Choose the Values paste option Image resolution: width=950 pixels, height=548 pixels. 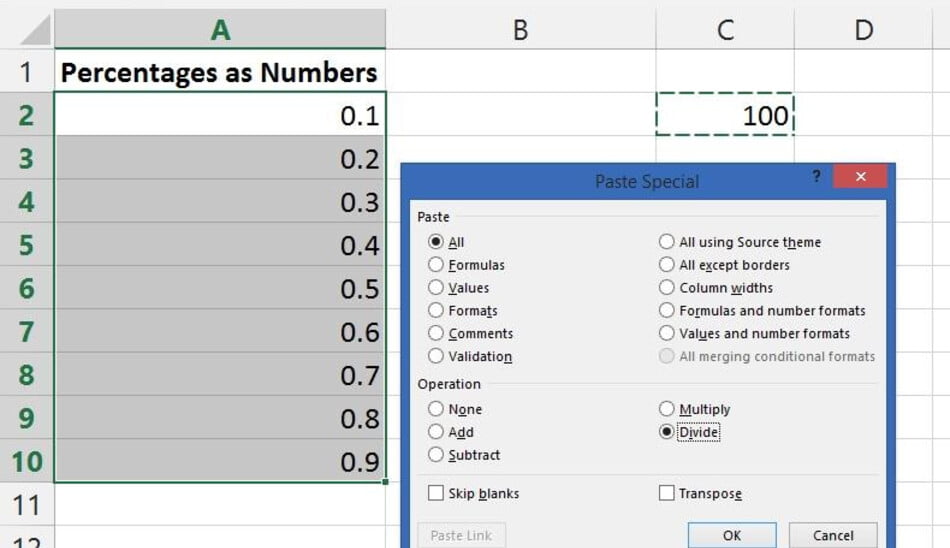click(436, 287)
